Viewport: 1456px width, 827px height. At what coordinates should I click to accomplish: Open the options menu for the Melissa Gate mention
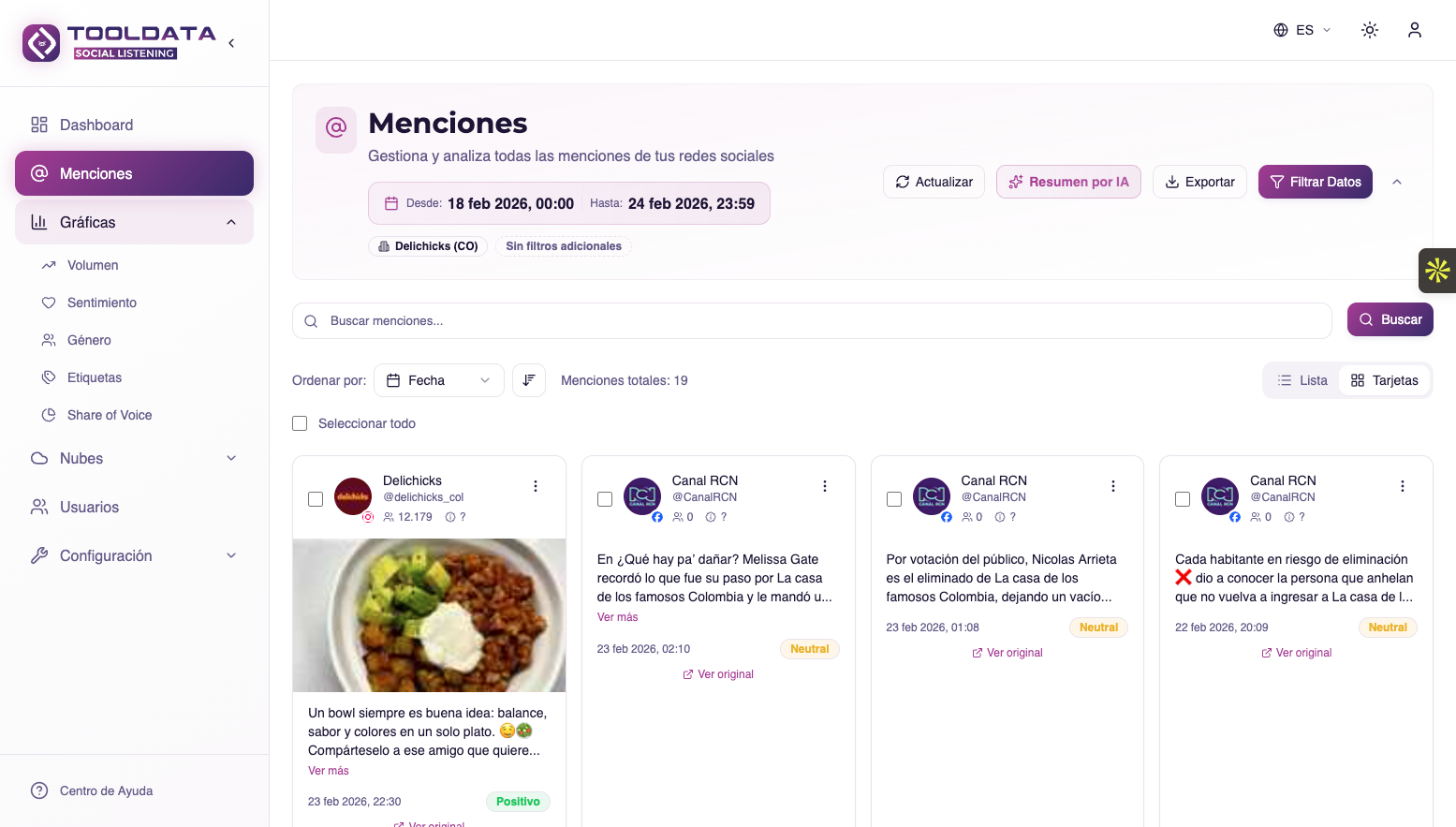[825, 486]
